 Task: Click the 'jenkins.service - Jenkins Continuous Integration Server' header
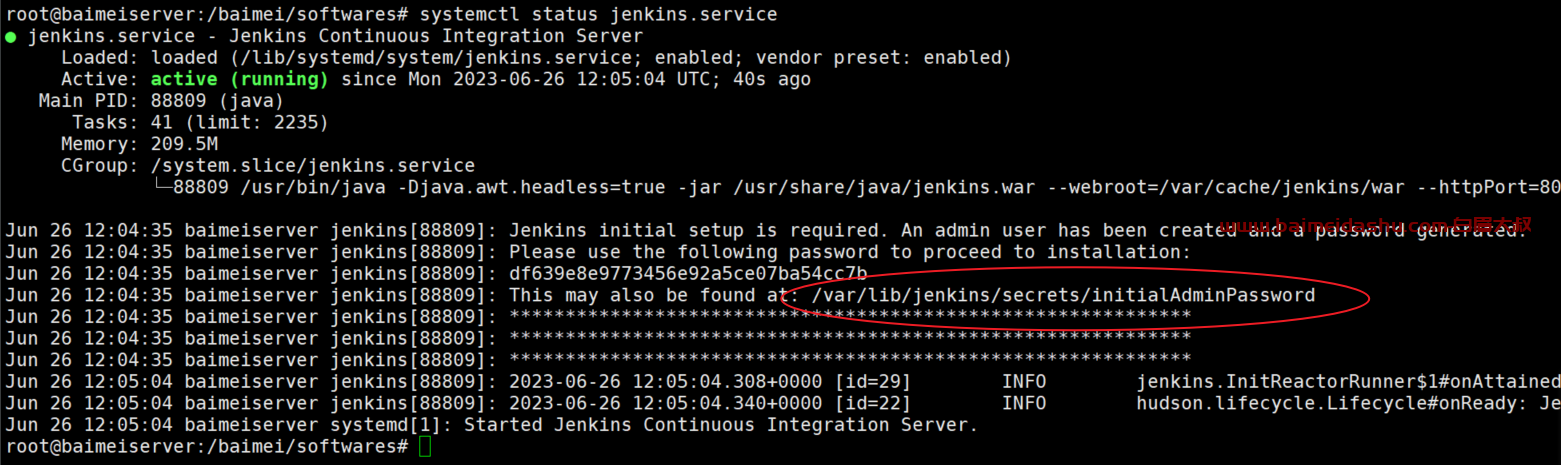point(335,37)
